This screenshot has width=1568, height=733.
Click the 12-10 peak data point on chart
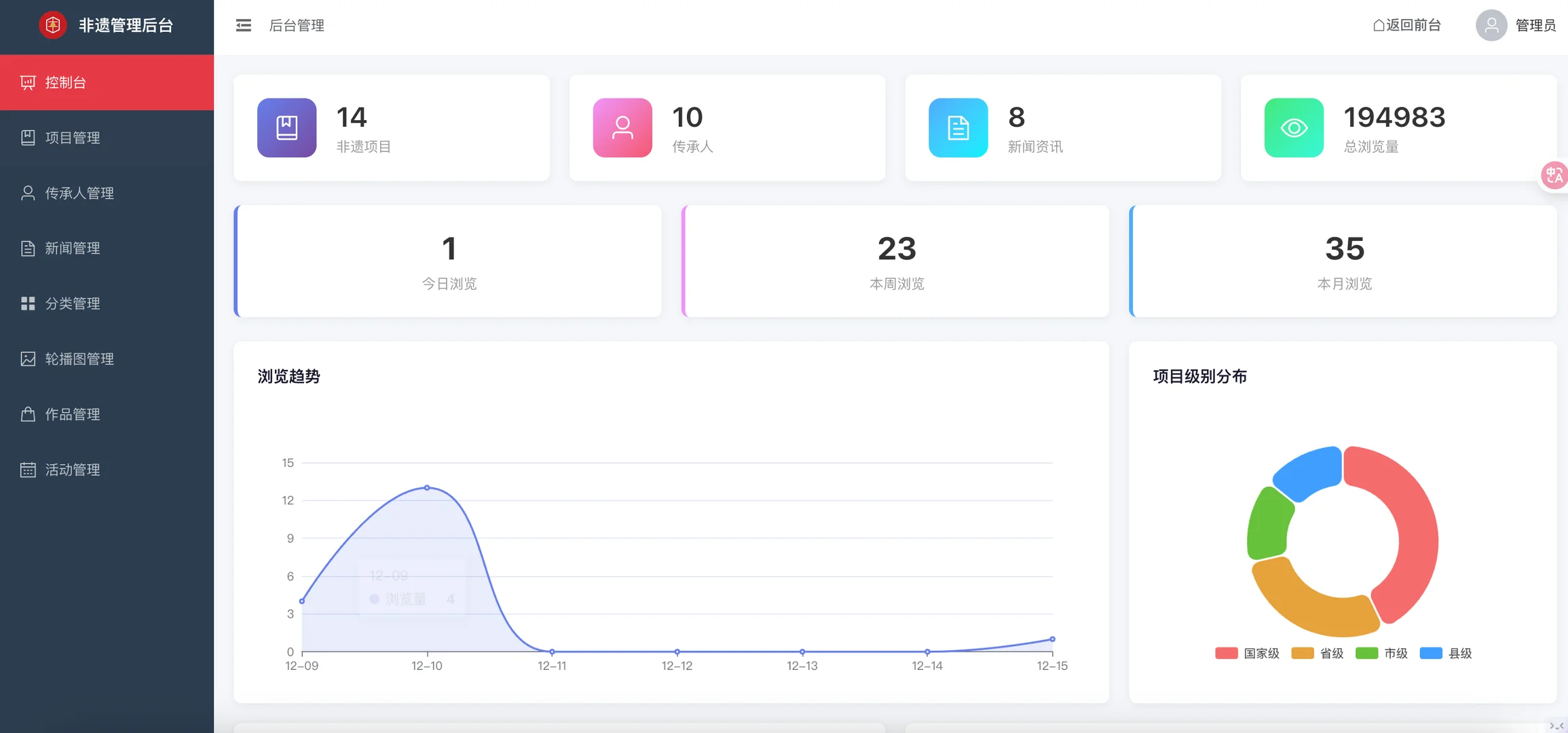[x=427, y=487]
